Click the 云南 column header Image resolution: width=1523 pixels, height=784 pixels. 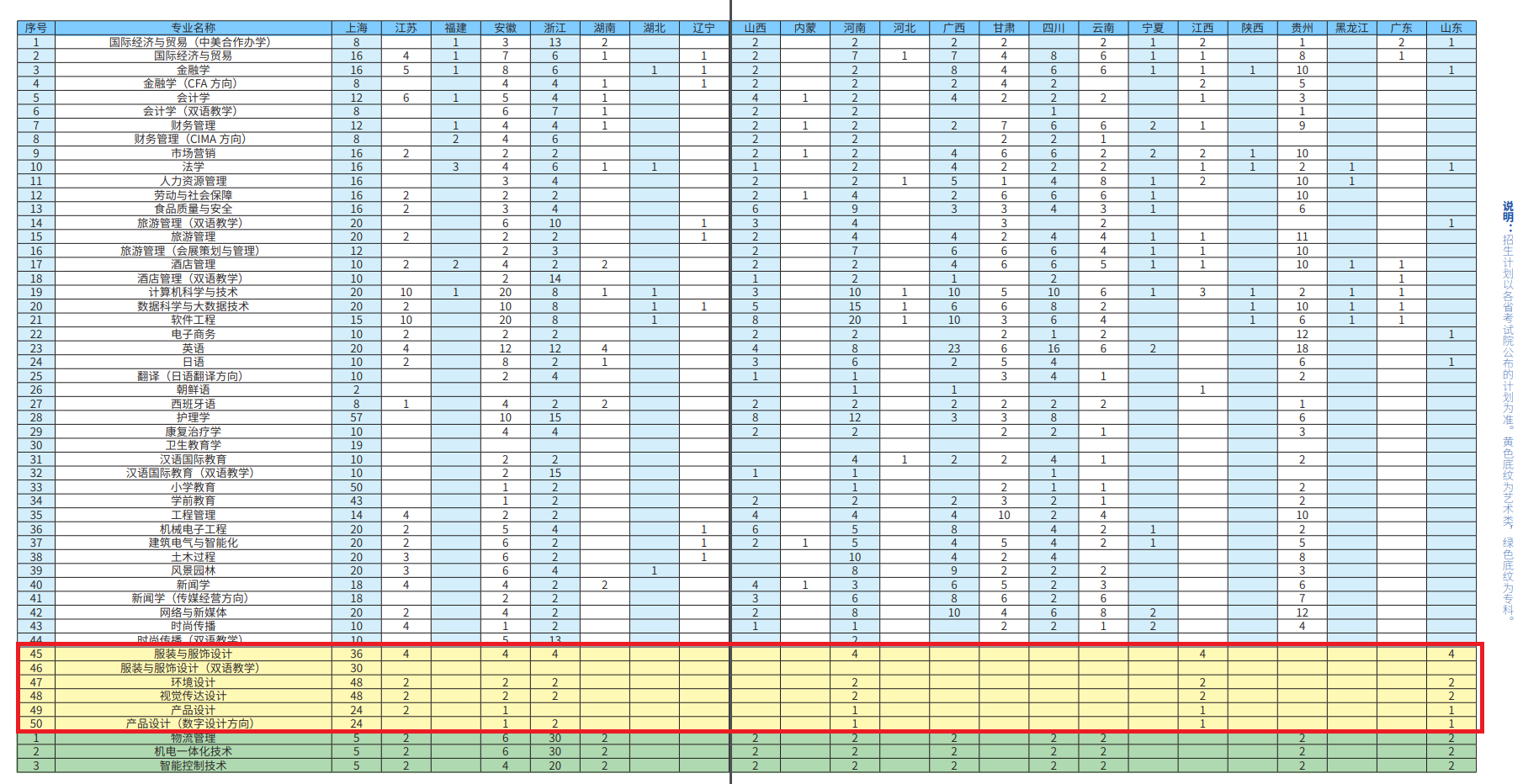pyautogui.click(x=1104, y=28)
